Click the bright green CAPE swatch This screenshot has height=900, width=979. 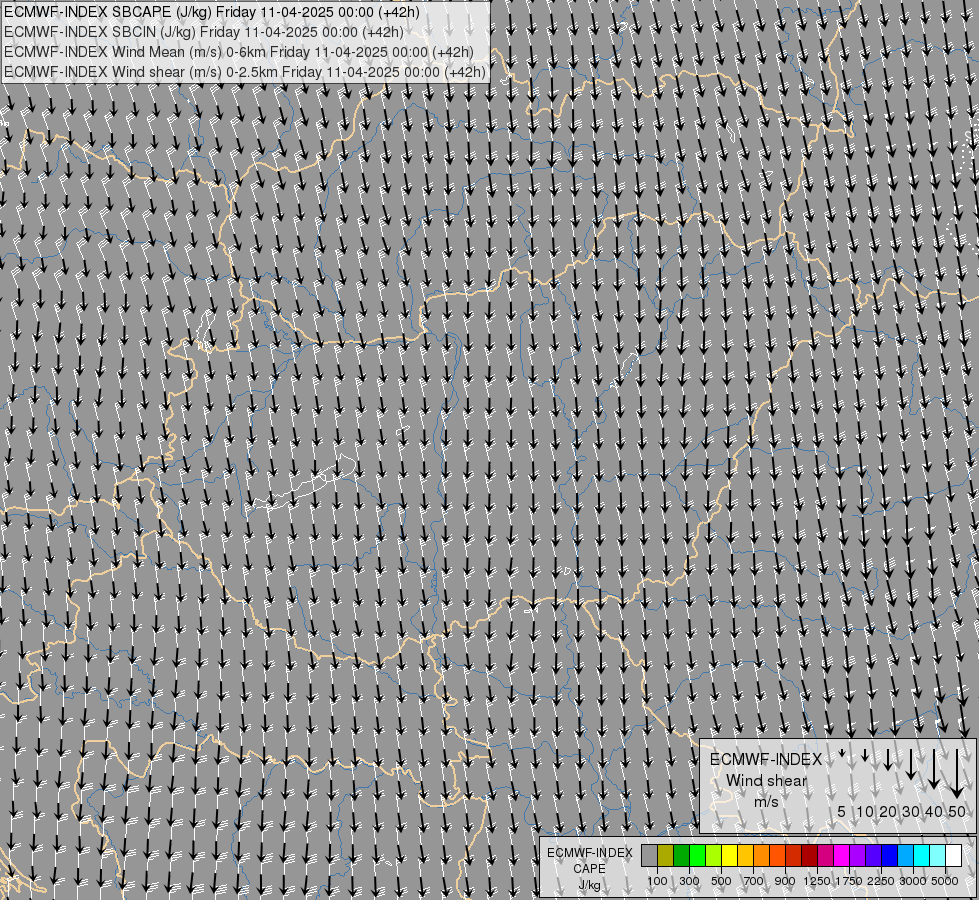pos(697,856)
